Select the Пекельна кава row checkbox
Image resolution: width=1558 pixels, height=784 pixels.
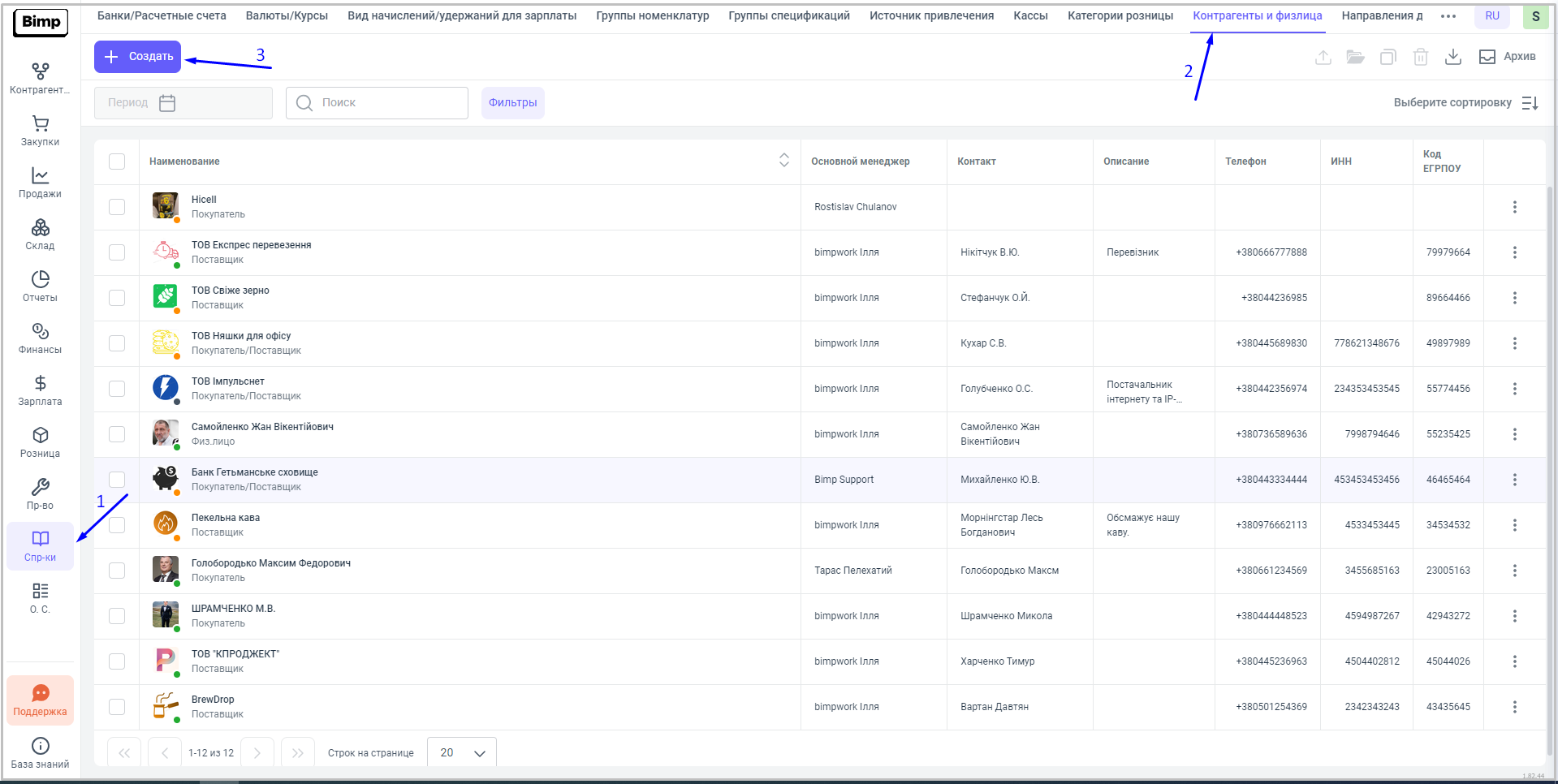pyautogui.click(x=117, y=525)
